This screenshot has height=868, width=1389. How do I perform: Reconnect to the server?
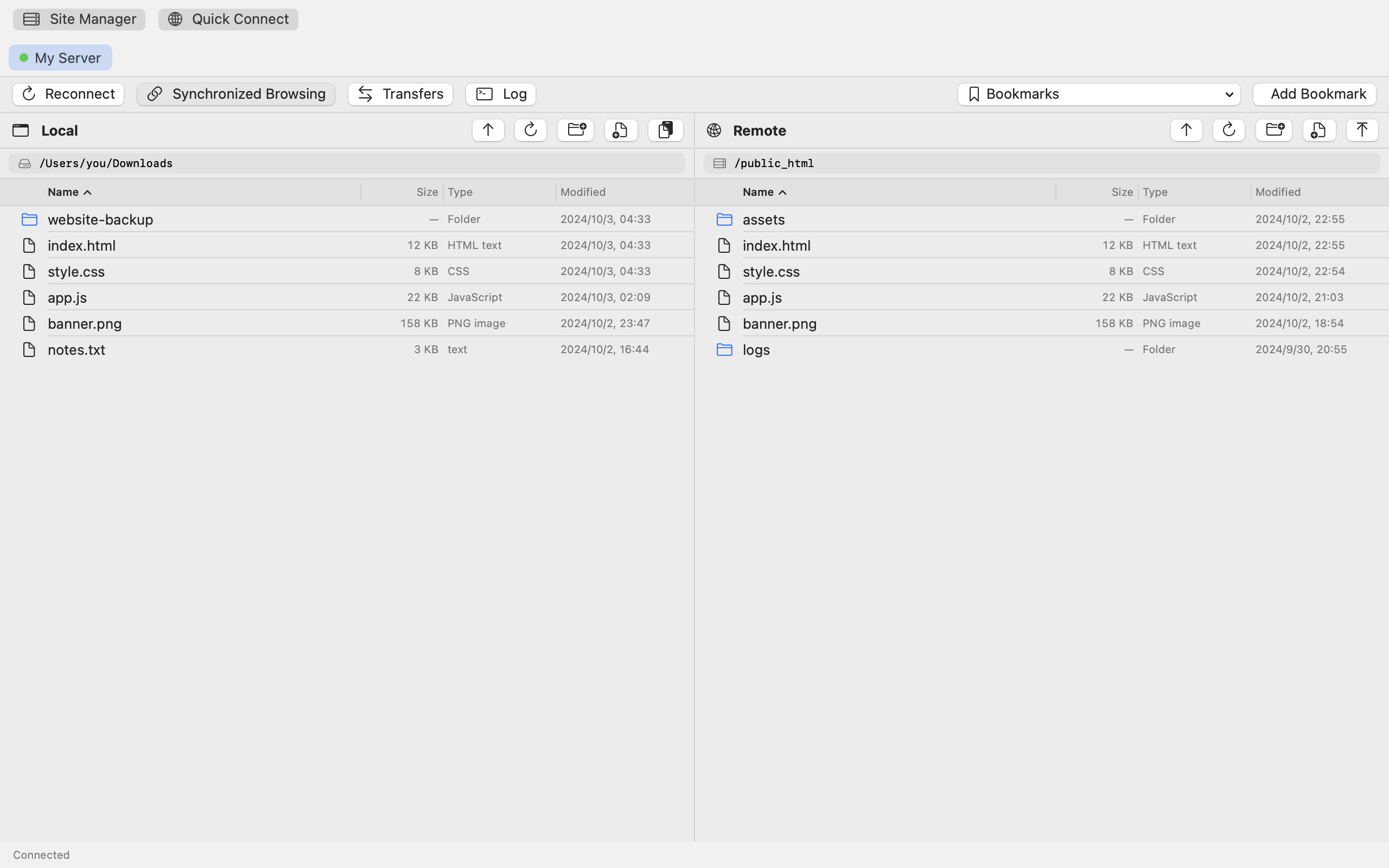[x=68, y=94]
